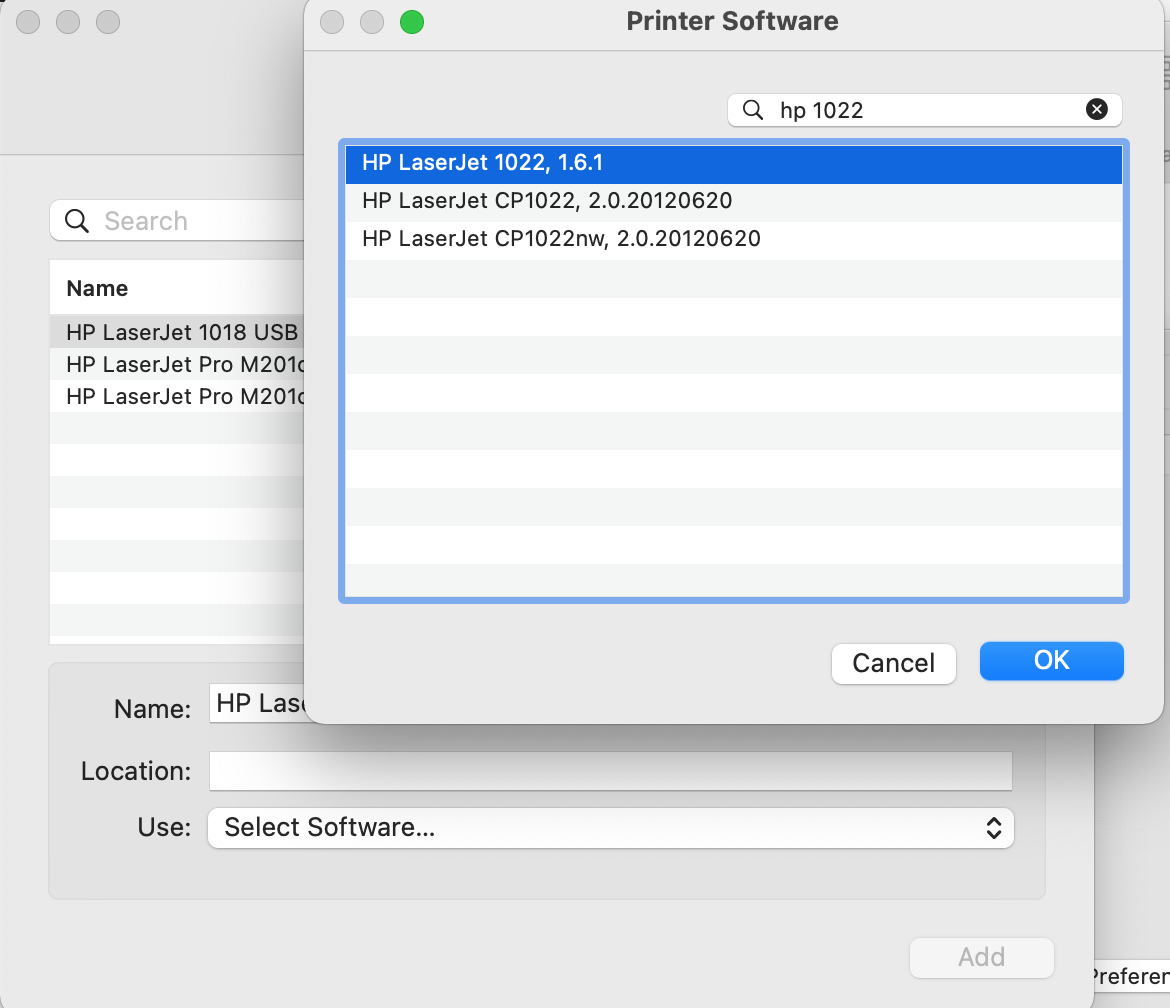Click the Printer Software window title
This screenshot has width=1170, height=1008.
(732, 22)
